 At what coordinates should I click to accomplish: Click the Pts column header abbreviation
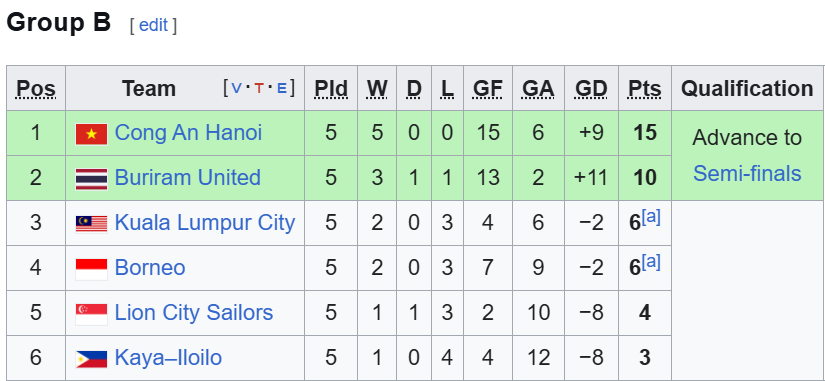click(645, 89)
